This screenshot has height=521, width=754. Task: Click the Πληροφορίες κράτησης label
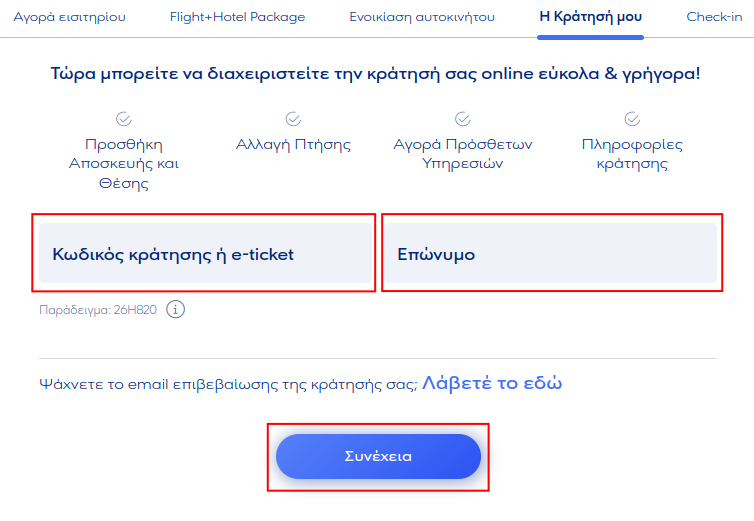tap(632, 155)
